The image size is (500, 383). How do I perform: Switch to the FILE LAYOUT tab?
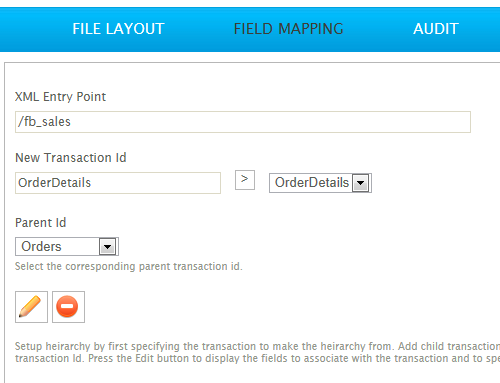click(x=118, y=29)
